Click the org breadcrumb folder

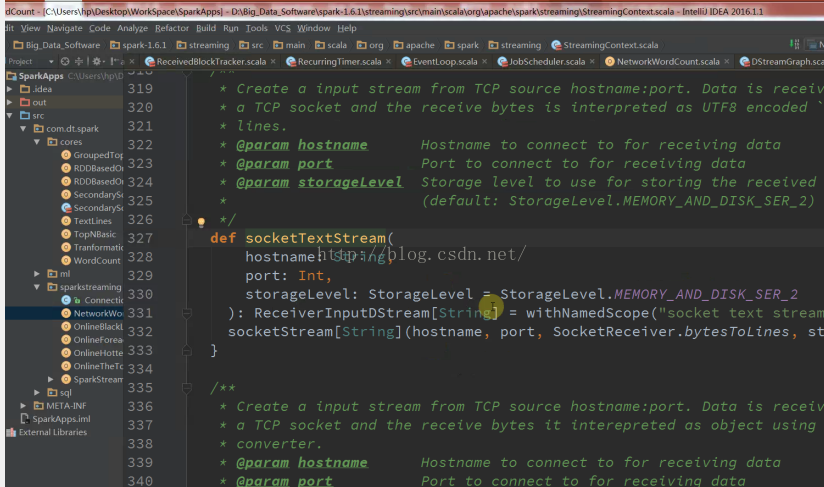370,45
